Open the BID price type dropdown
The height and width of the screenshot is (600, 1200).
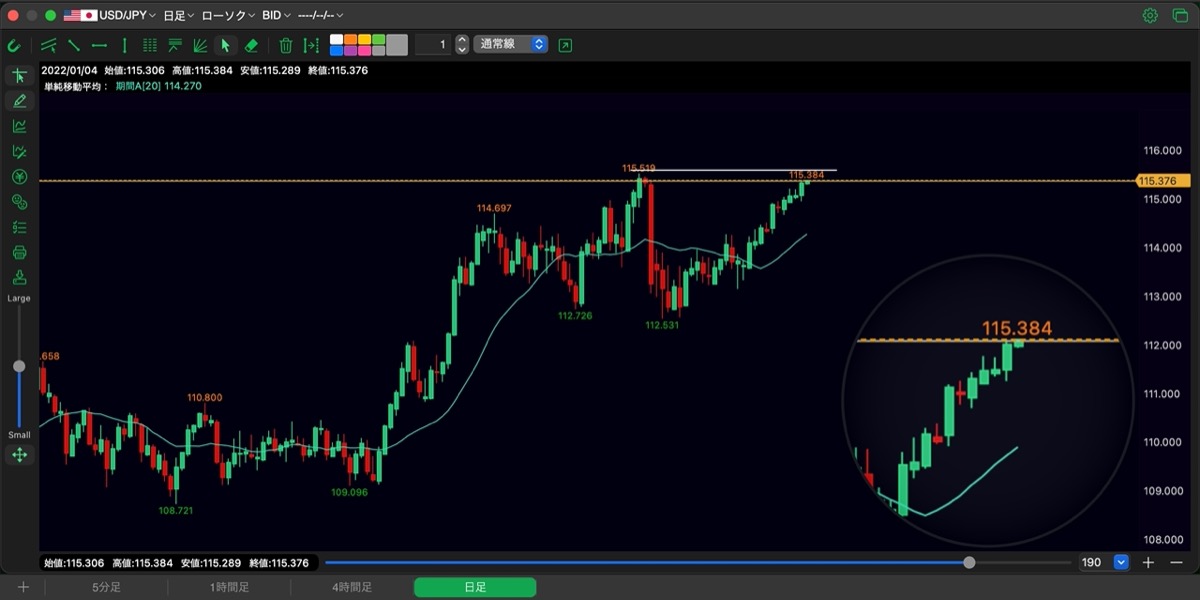(x=276, y=16)
